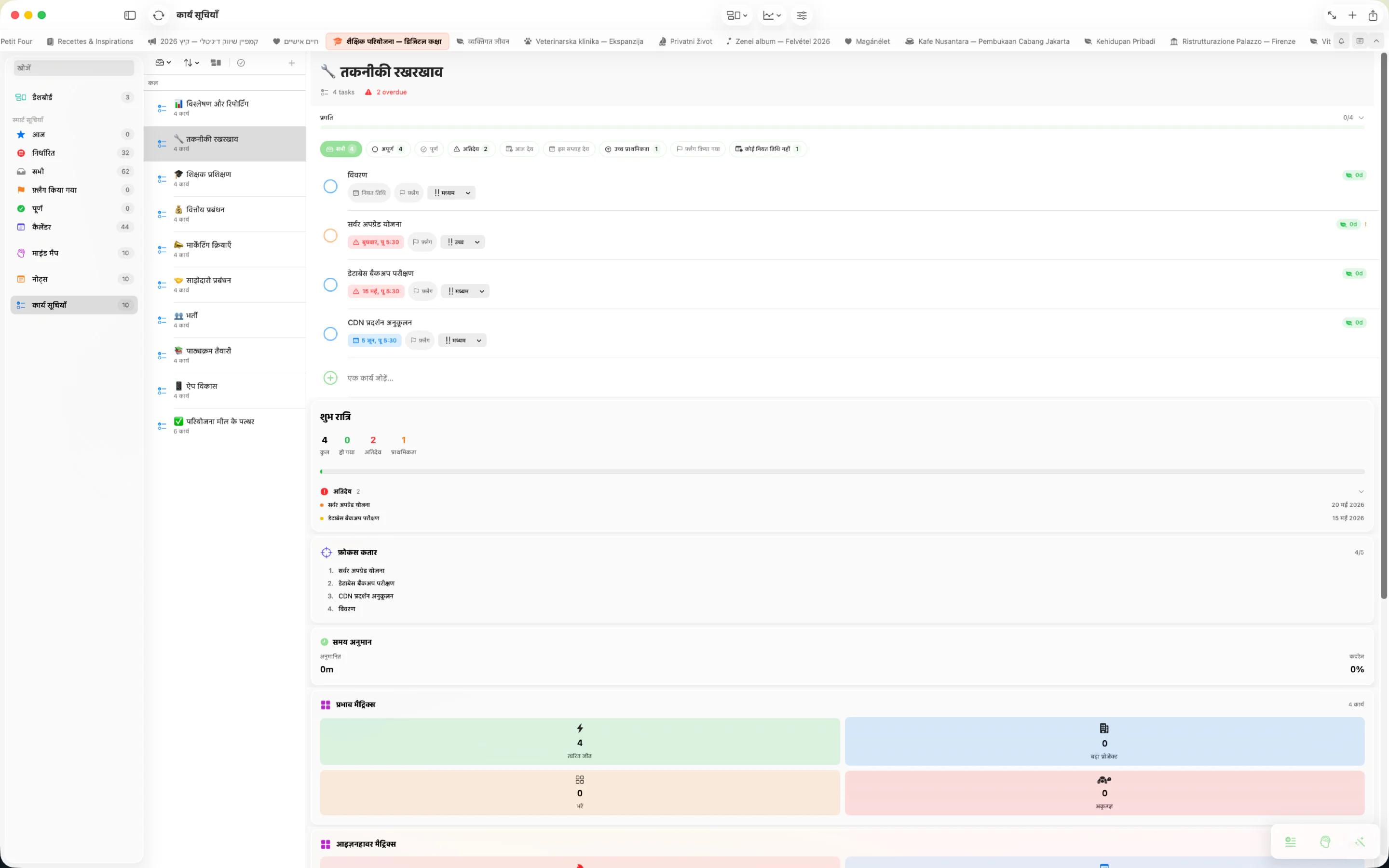
Task: Mark CDN प्रदर्शन अनुकूलन task complete
Action: 330,334
